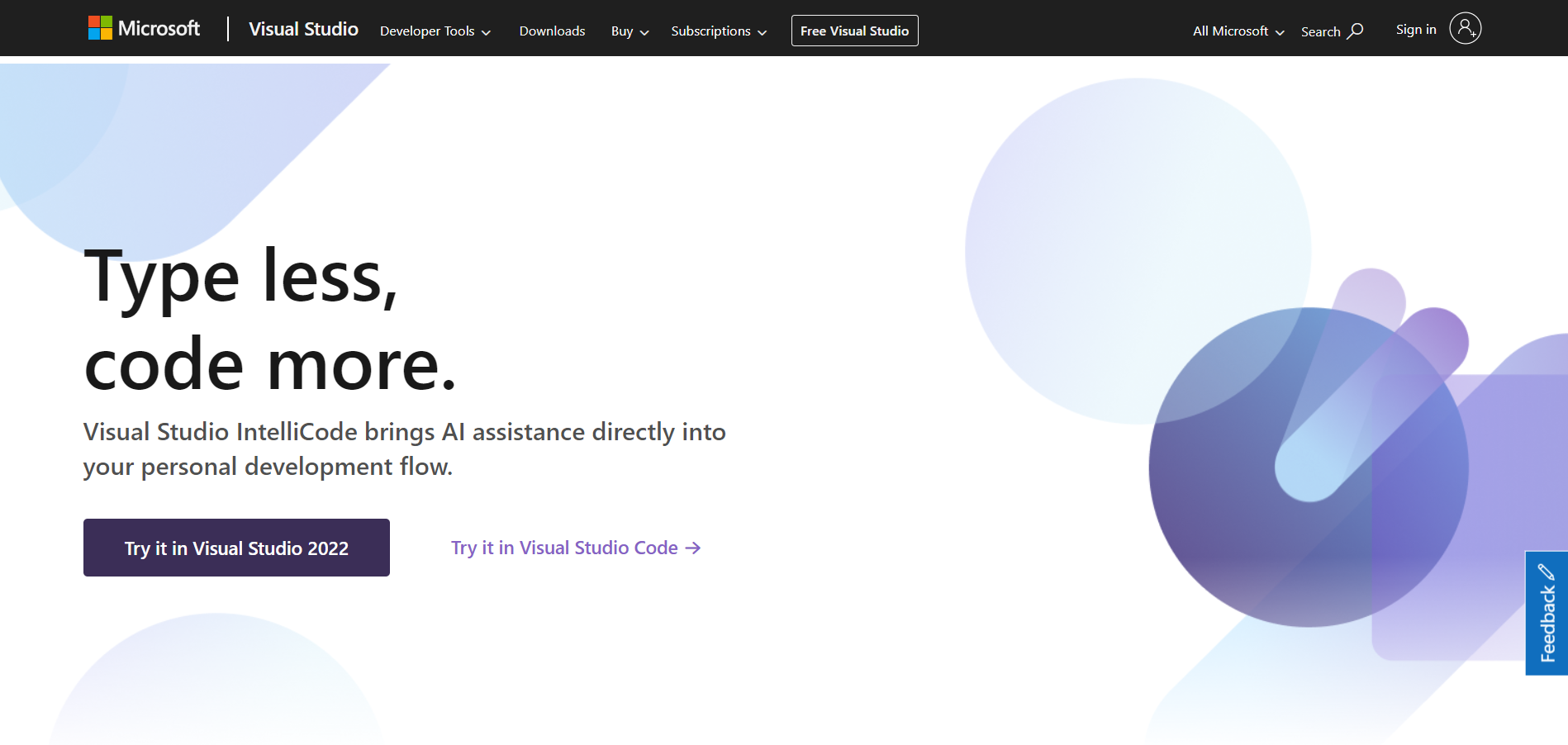The width and height of the screenshot is (1568, 745).
Task: Go to the Visual Studio brand link
Action: point(303,29)
